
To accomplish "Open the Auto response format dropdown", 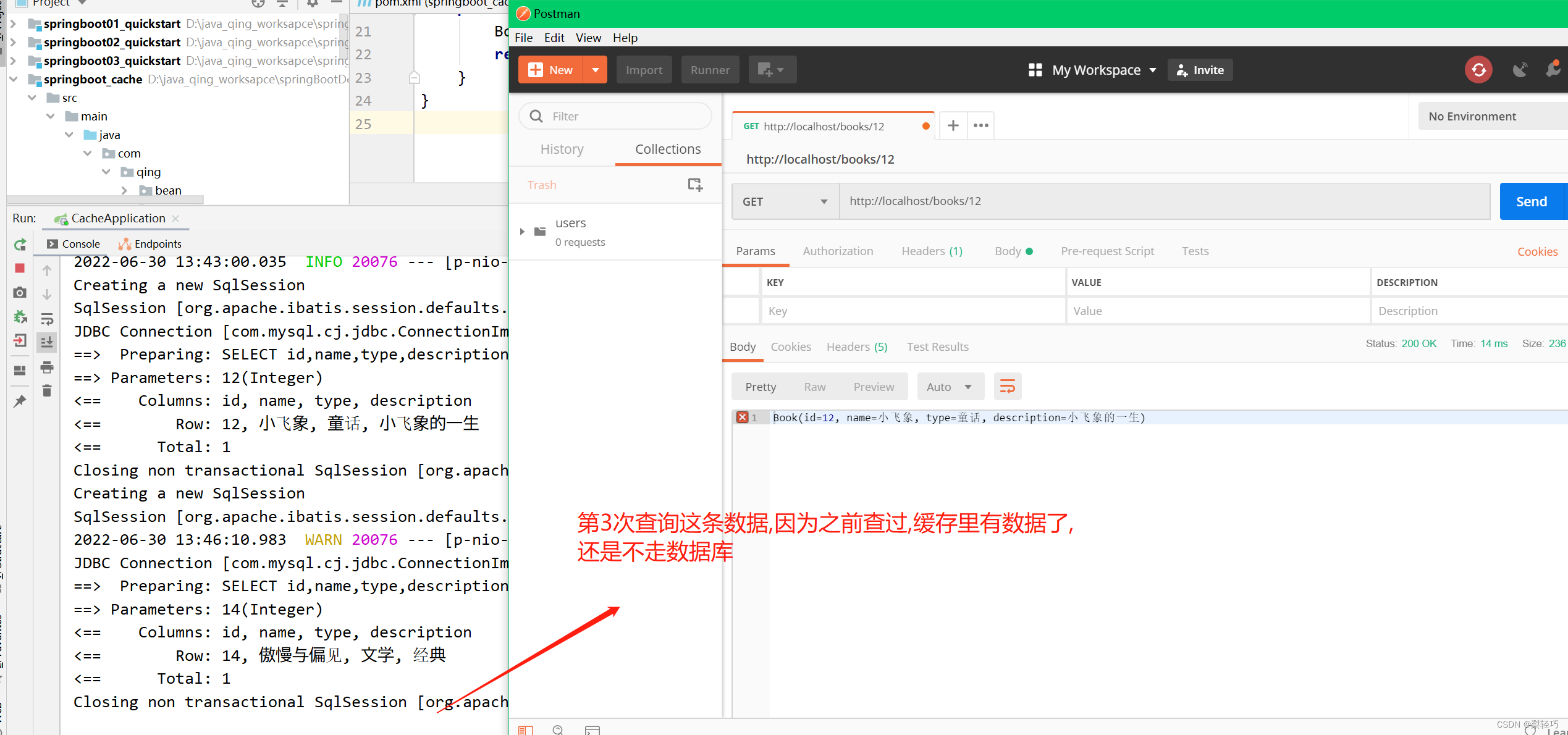I will (950, 386).
